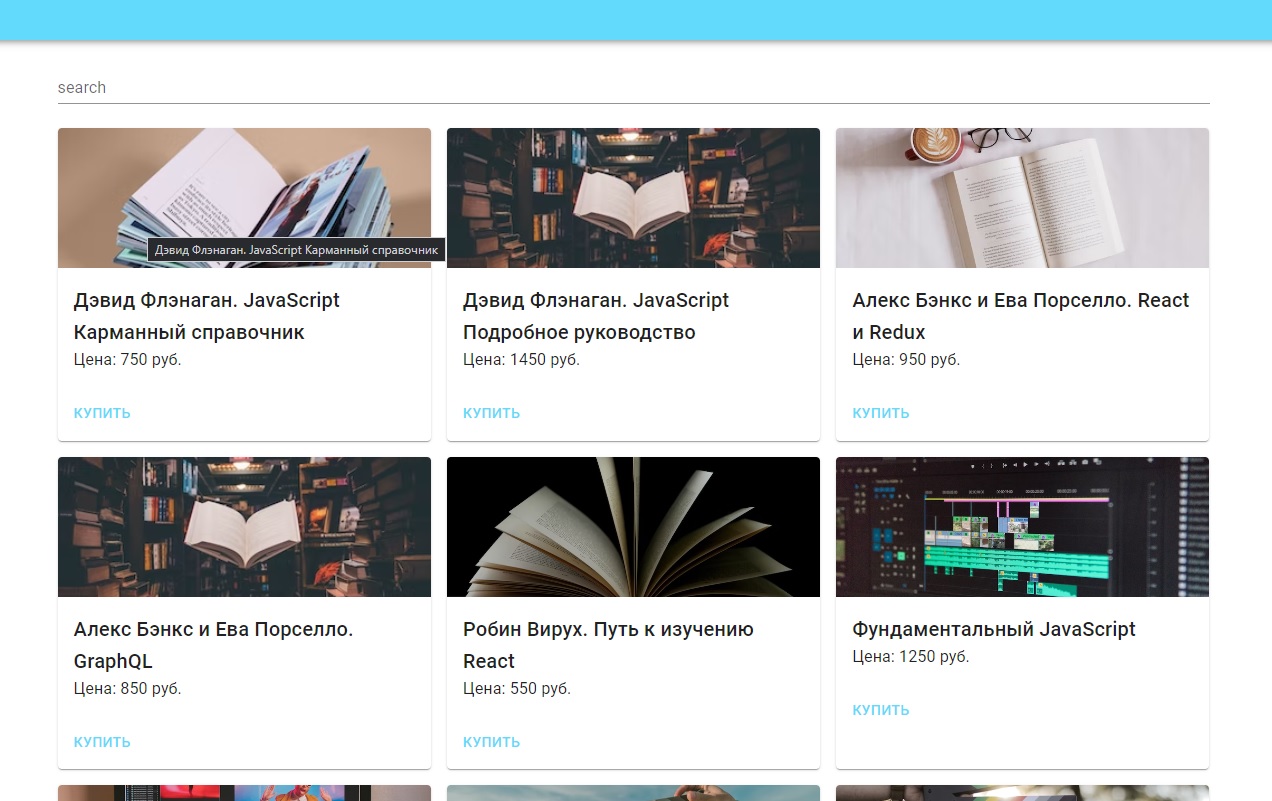This screenshot has height=801, width=1272.
Task: Click title Алекс Бэнкс и Ева Порселло. GraphQL
Action: pos(213,645)
